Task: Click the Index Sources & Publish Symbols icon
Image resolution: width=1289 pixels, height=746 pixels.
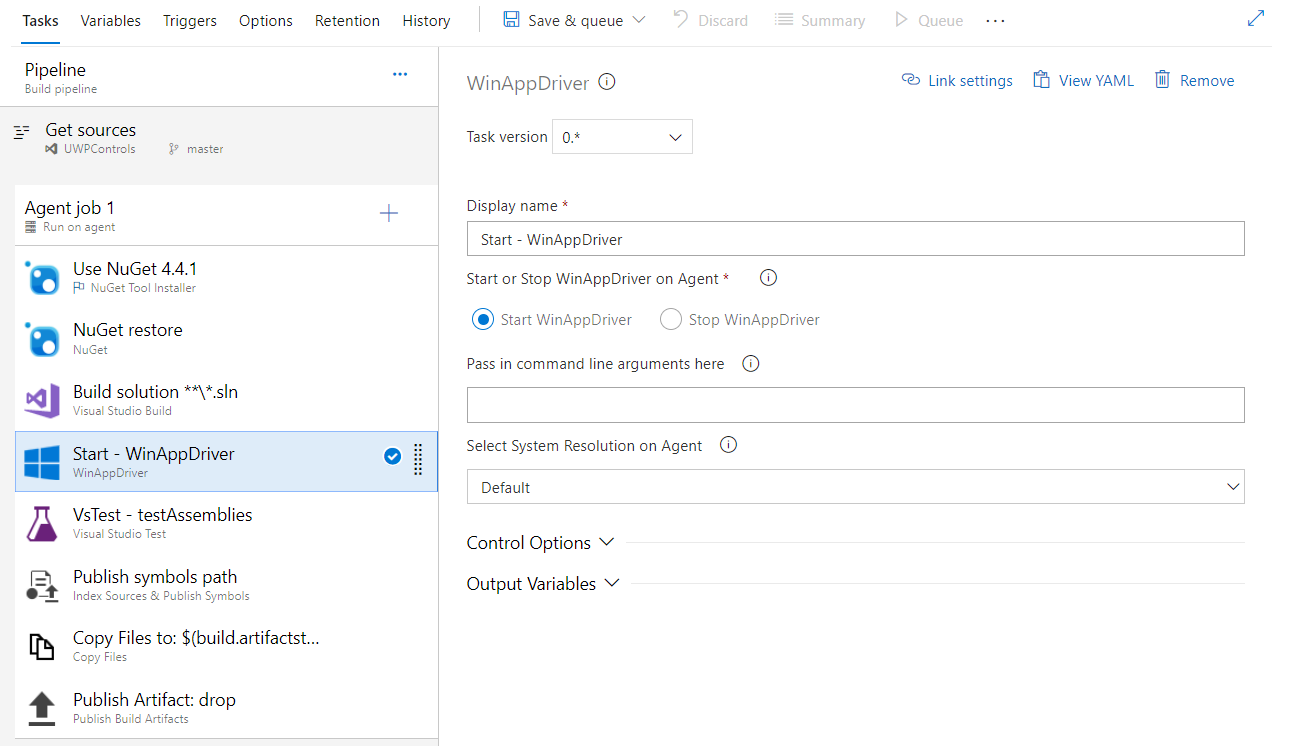Action: point(42,586)
